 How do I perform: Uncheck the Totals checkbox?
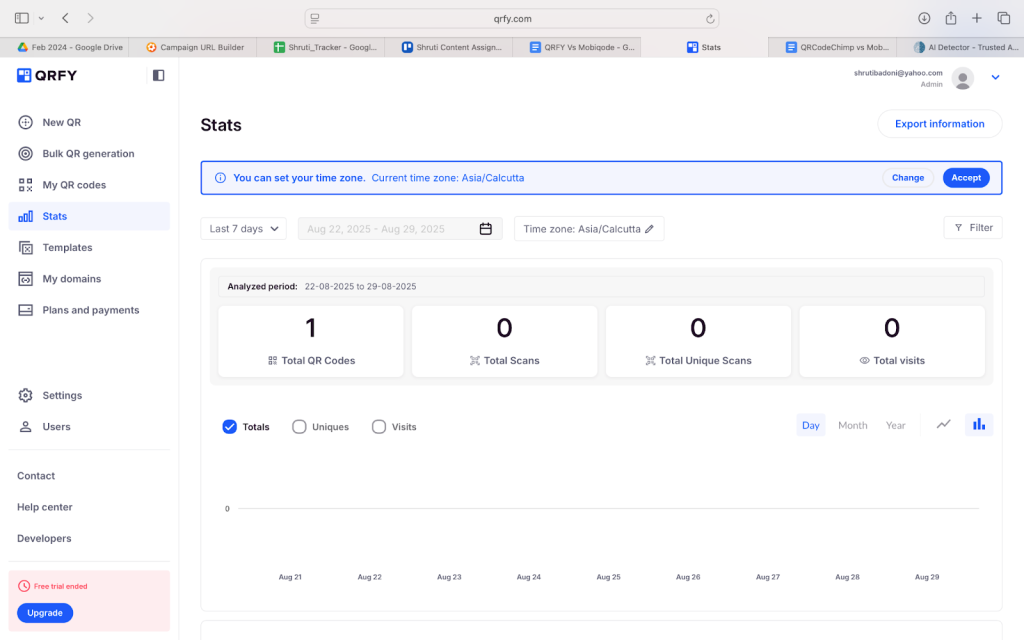(230, 427)
